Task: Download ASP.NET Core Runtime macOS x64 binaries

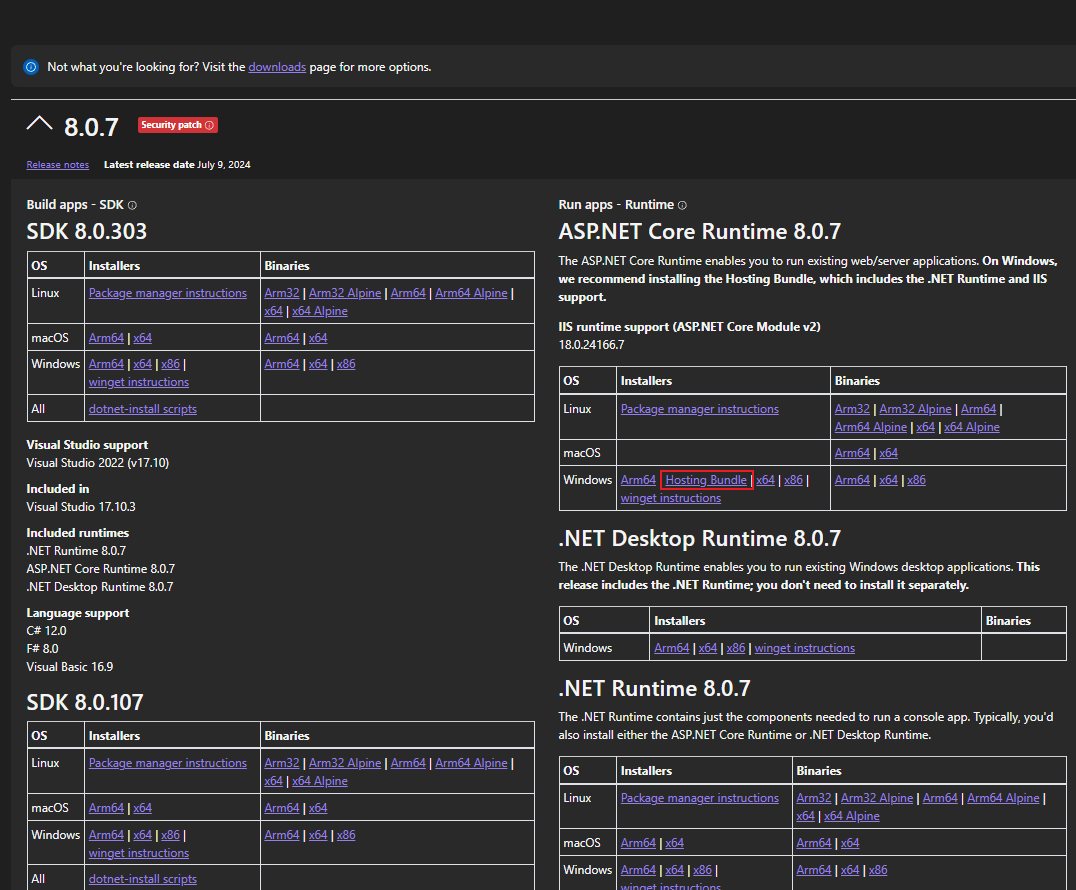Action: click(889, 453)
